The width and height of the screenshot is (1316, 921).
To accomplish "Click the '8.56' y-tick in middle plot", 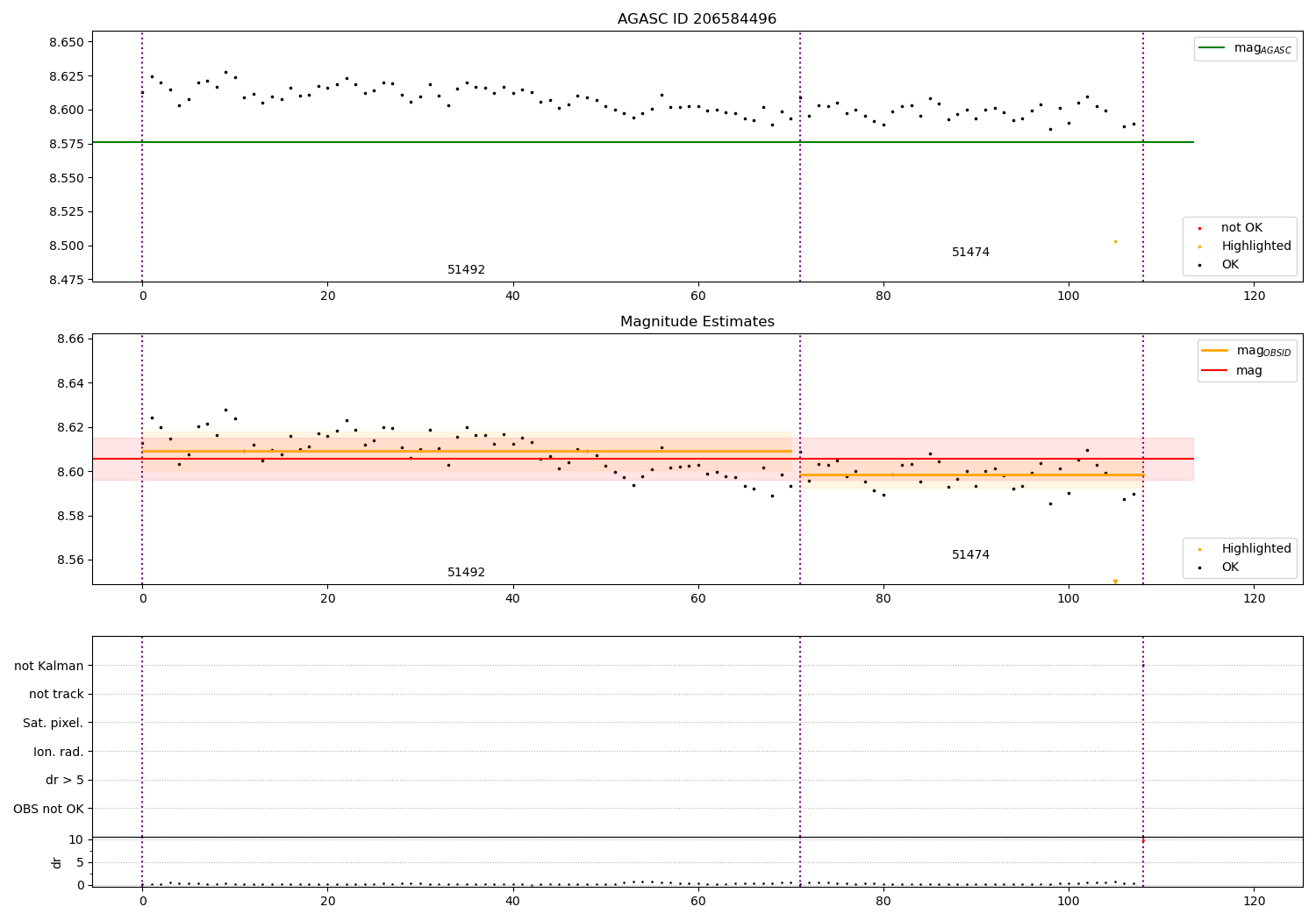I will 71,560.
